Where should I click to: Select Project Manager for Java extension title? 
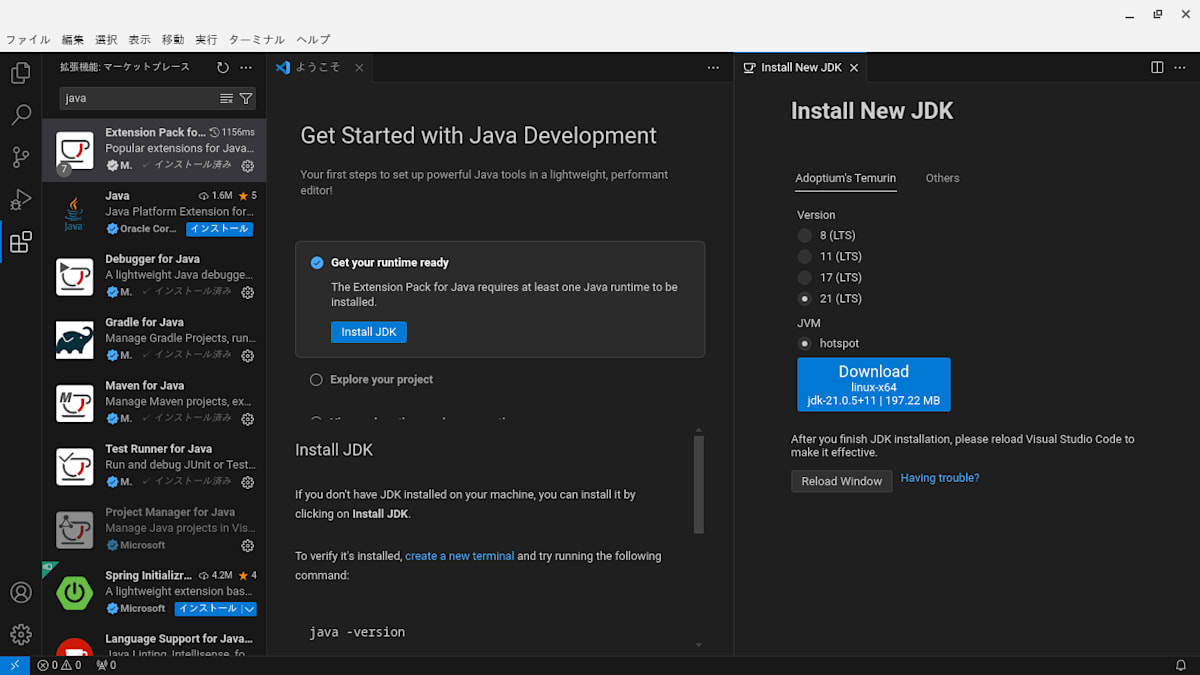pyautogui.click(x=170, y=512)
